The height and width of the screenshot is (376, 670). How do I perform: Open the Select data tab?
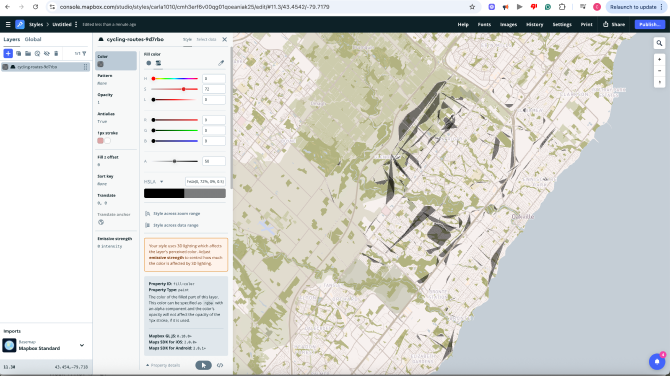pos(206,39)
